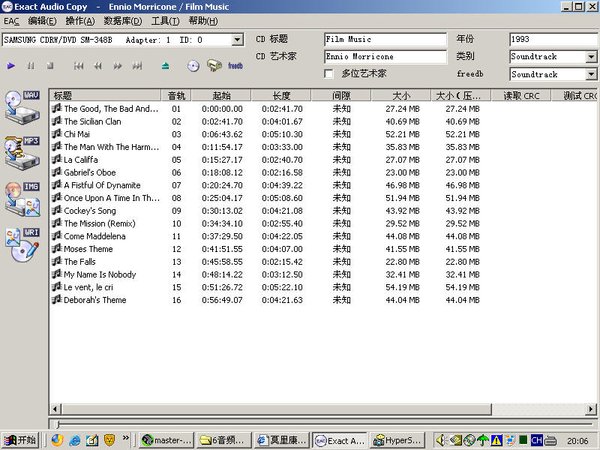This screenshot has height=450, width=600.
Task: Open the 数据库(D) menu
Action: coord(123,21)
